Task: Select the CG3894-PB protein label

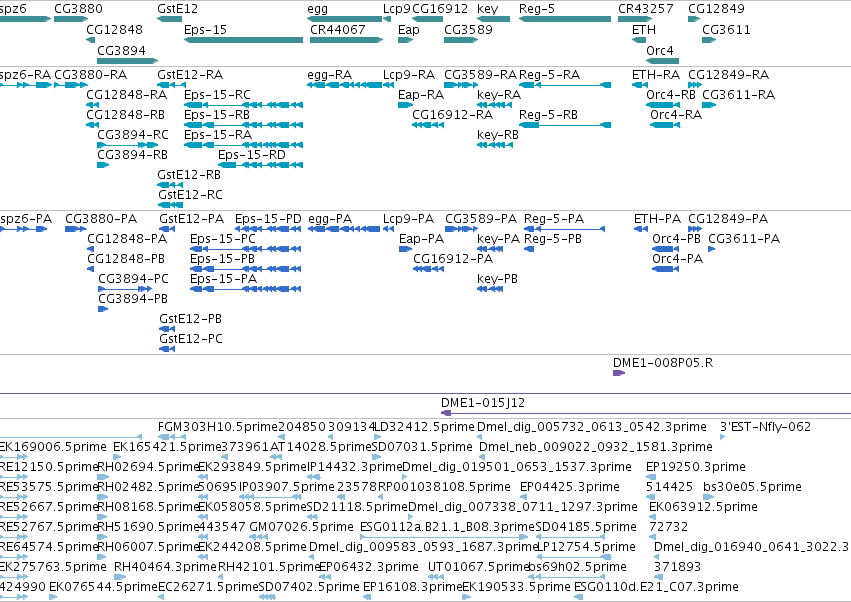Action: pyautogui.click(x=133, y=299)
